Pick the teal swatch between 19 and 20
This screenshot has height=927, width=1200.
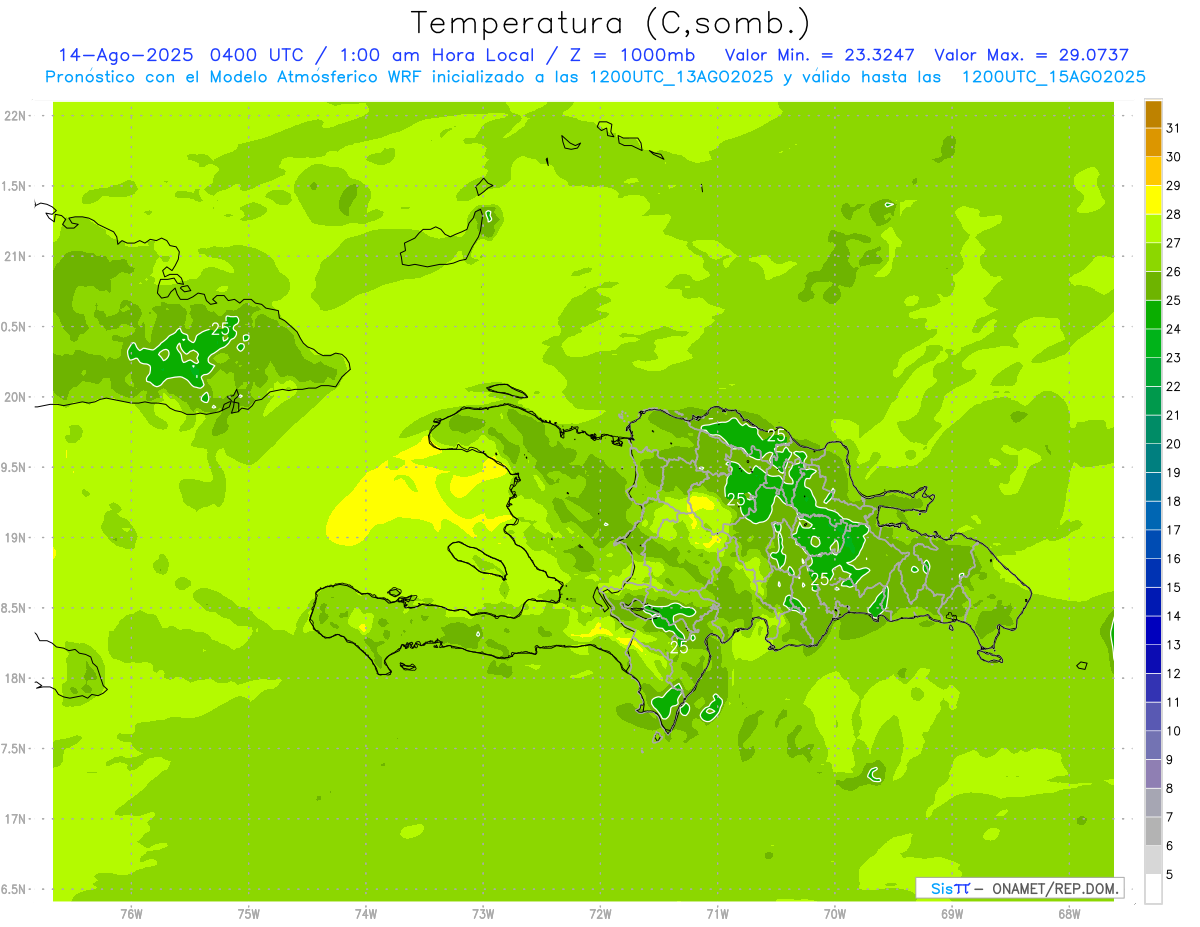coord(1153,458)
